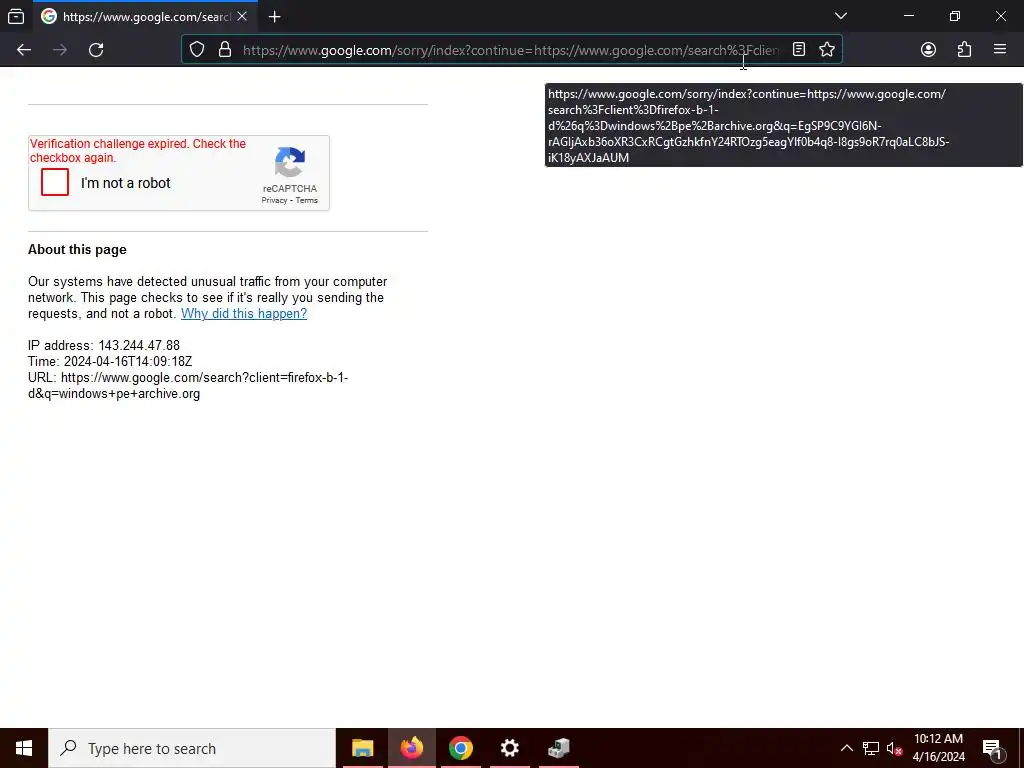
Task: Go back one page
Action: (x=24, y=50)
